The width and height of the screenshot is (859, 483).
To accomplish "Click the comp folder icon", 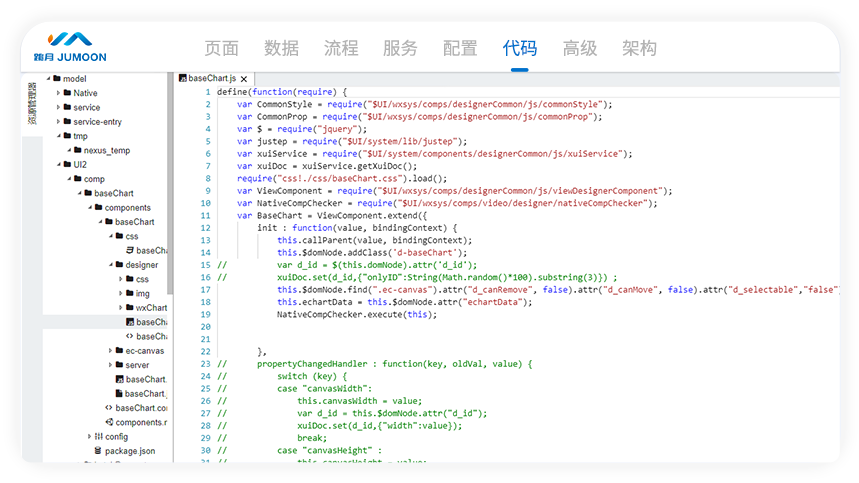I will point(78,179).
